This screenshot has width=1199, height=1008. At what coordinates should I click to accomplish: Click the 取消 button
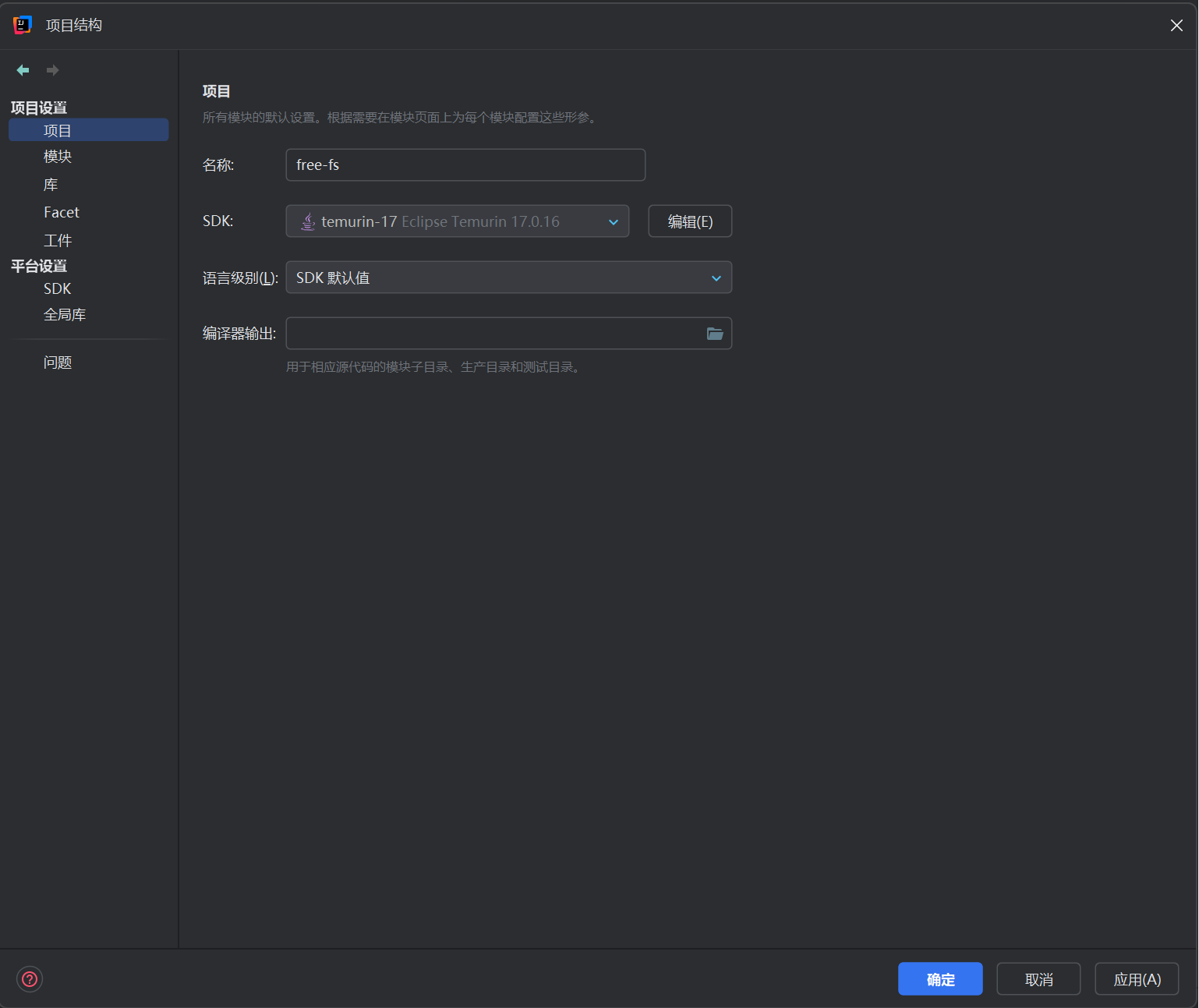(x=1038, y=979)
